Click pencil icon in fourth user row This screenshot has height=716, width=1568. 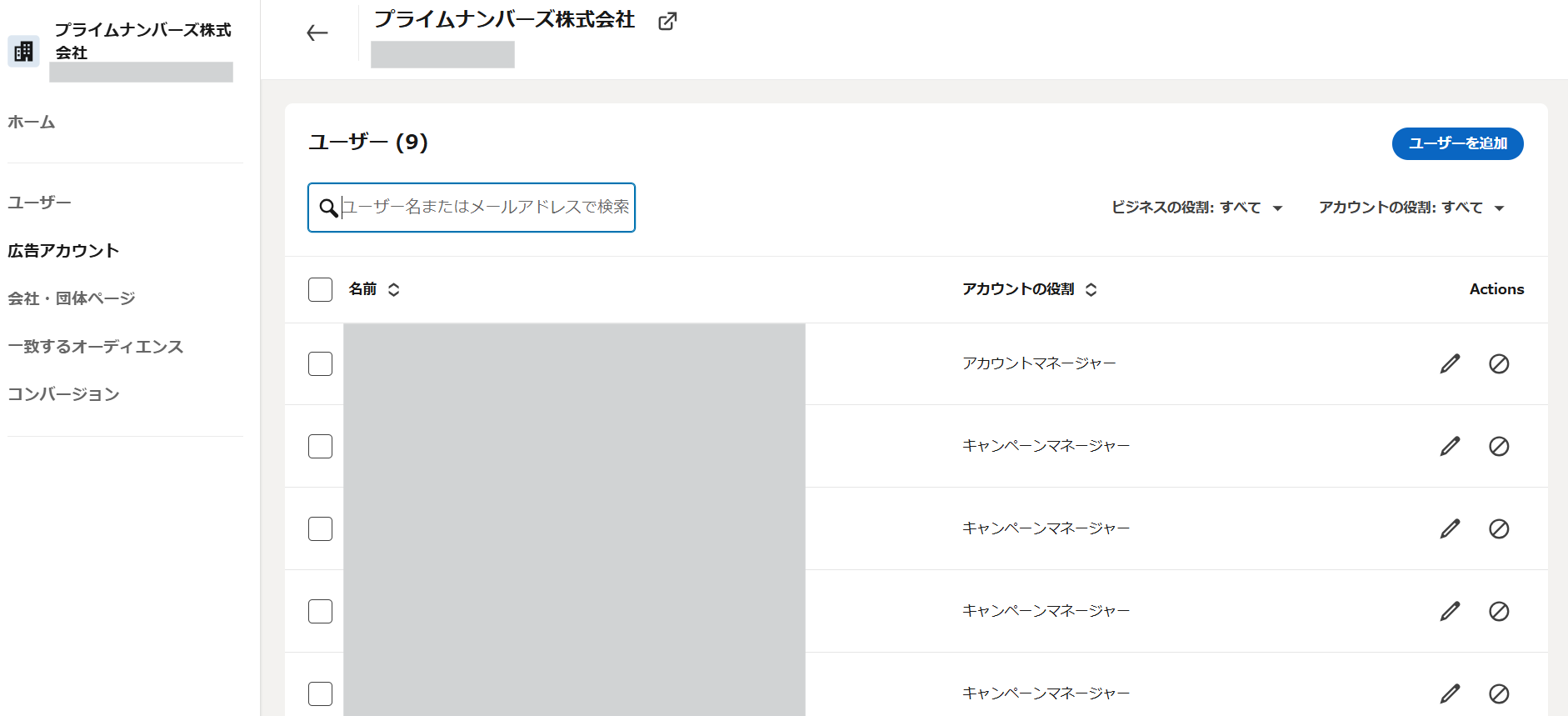1450,611
